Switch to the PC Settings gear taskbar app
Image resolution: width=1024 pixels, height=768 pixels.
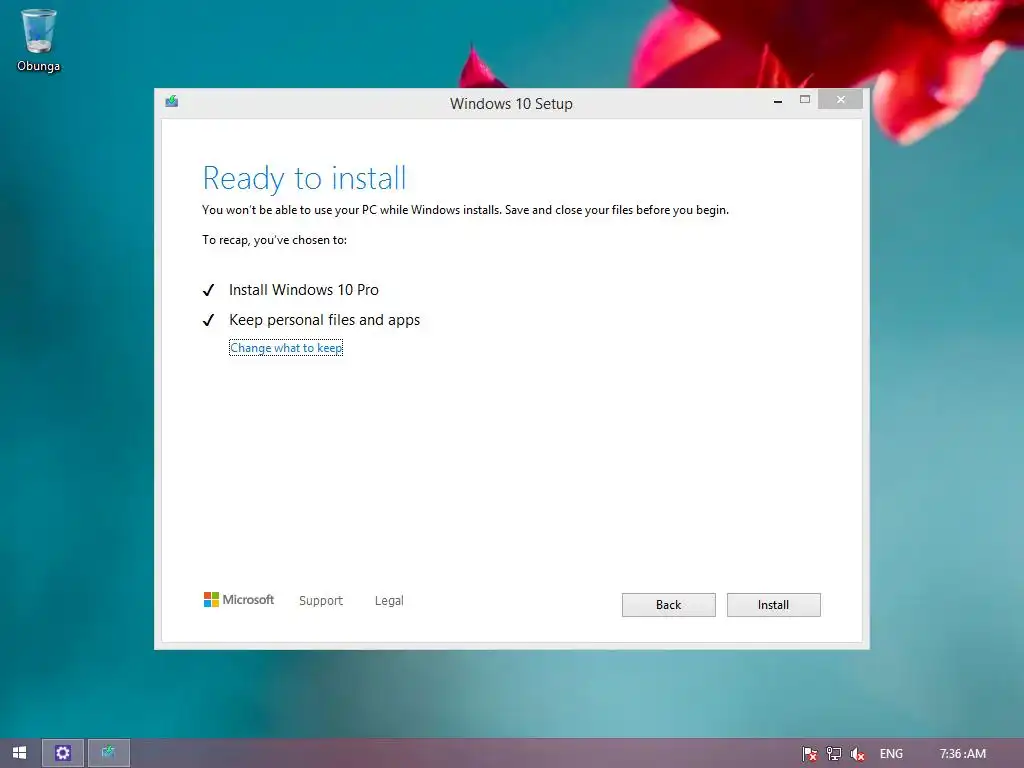[63, 753]
